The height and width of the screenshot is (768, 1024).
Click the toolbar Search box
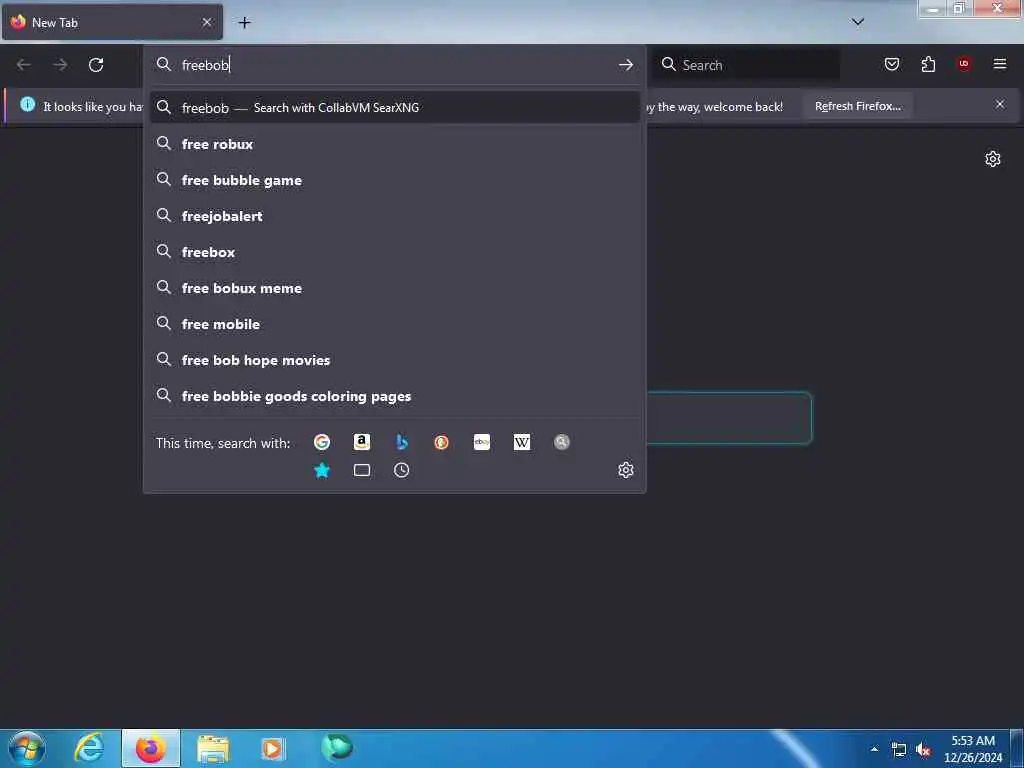click(746, 65)
